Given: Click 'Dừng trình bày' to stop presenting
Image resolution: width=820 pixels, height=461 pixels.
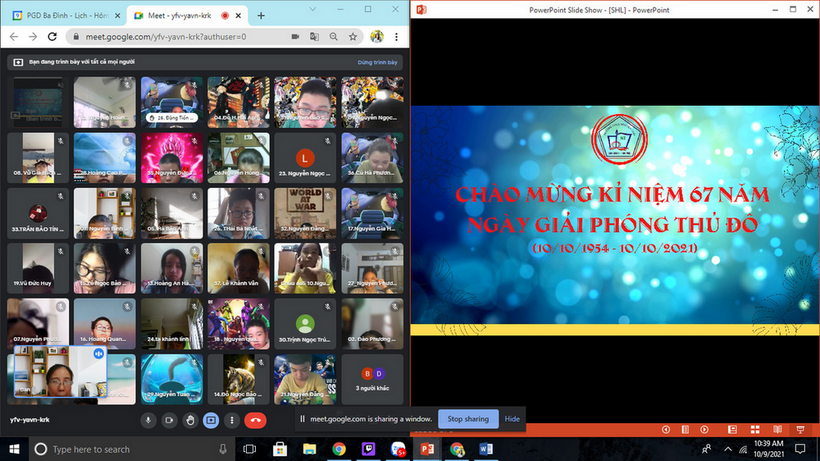Looking at the screenshot, I should pyautogui.click(x=379, y=62).
